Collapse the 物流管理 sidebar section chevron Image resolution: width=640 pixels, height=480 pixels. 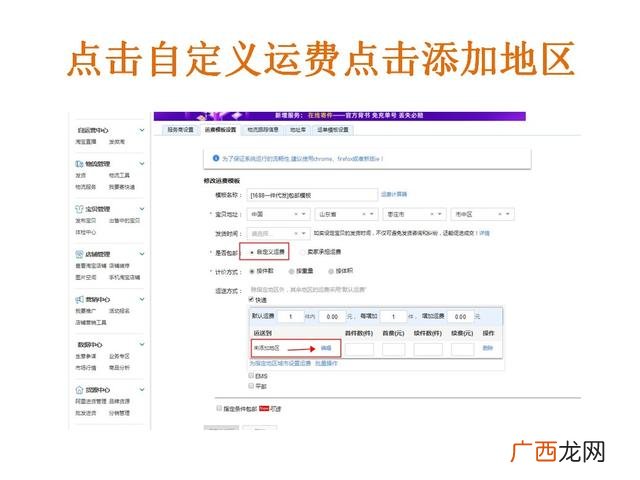click(142, 164)
